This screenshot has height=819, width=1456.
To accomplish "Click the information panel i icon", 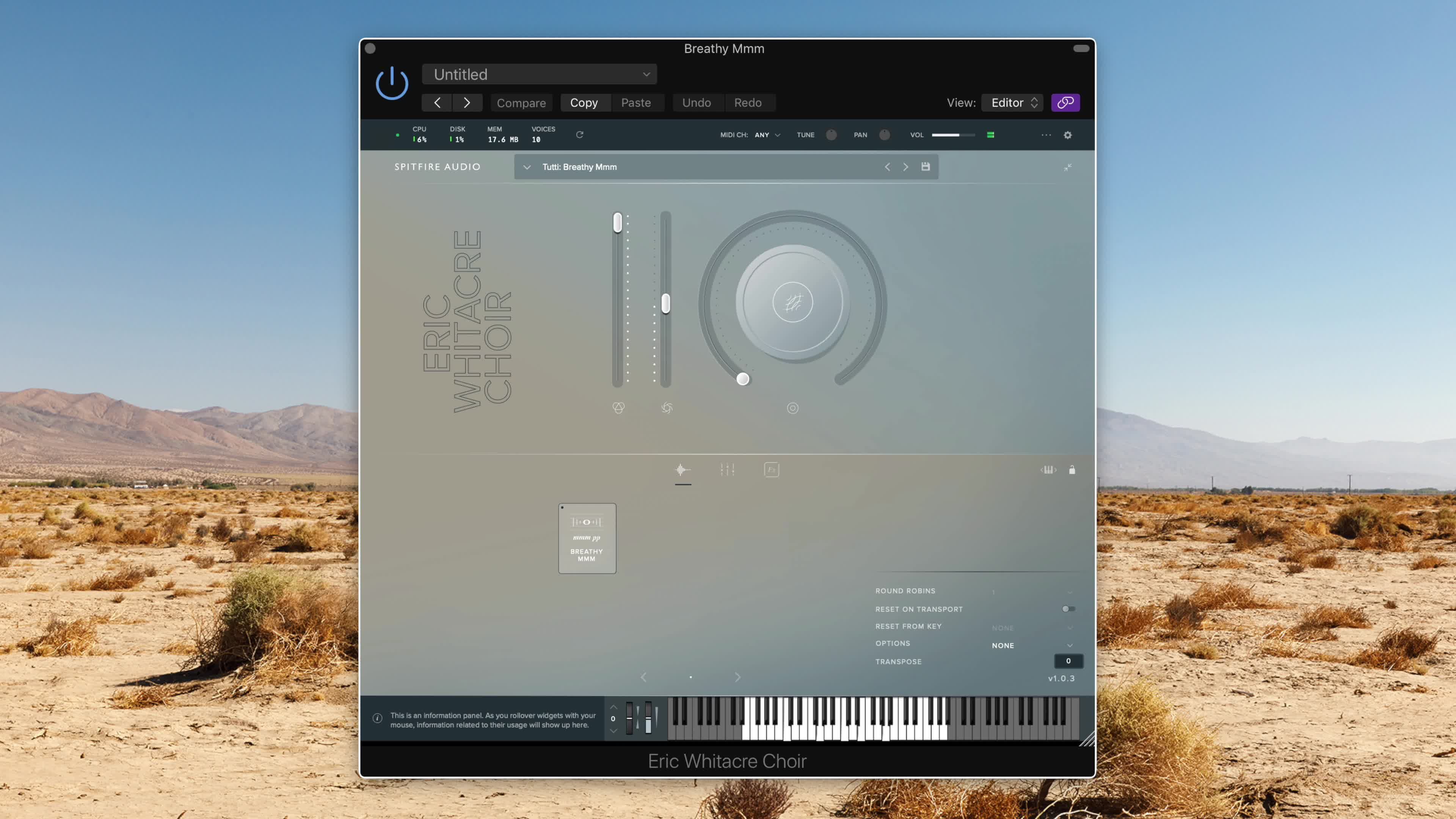I will pos(378,719).
